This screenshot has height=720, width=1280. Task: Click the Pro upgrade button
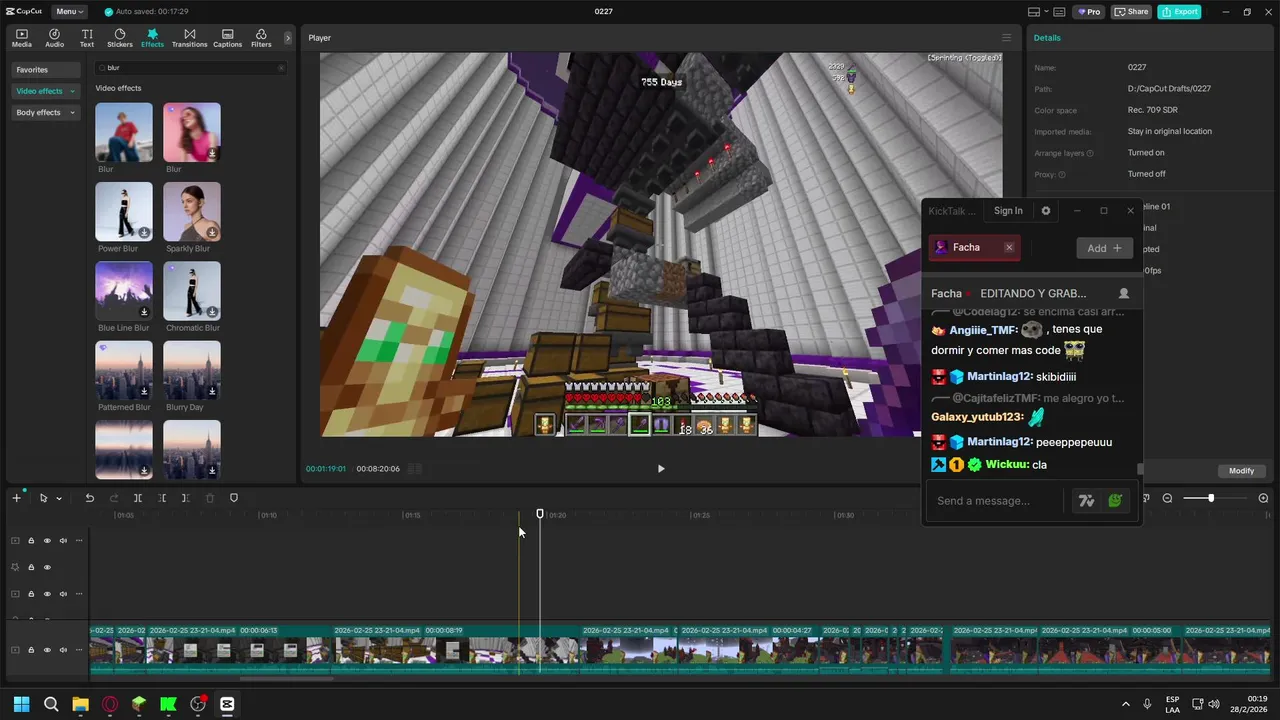(x=1088, y=12)
